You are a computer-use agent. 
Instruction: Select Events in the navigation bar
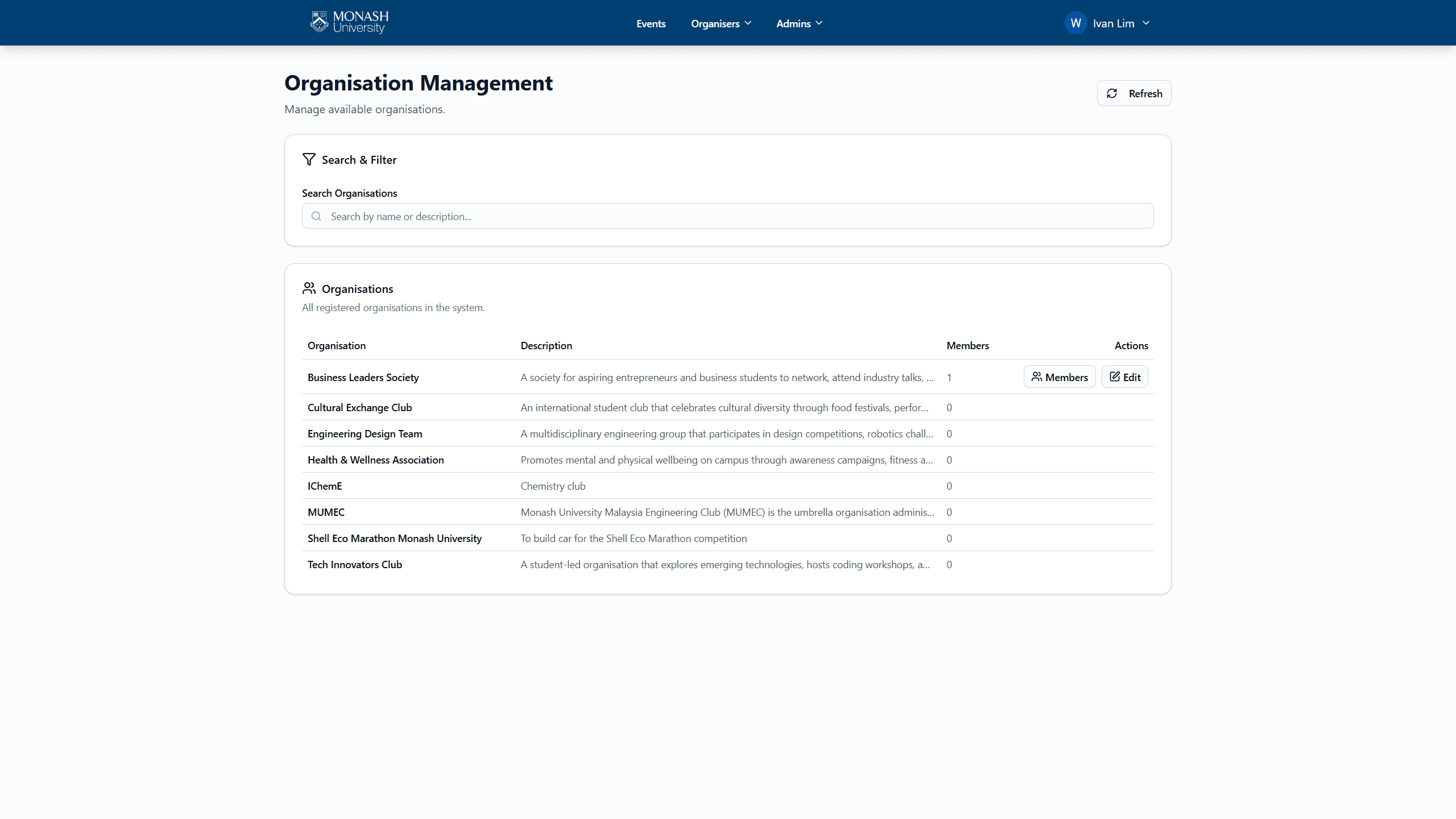click(651, 23)
